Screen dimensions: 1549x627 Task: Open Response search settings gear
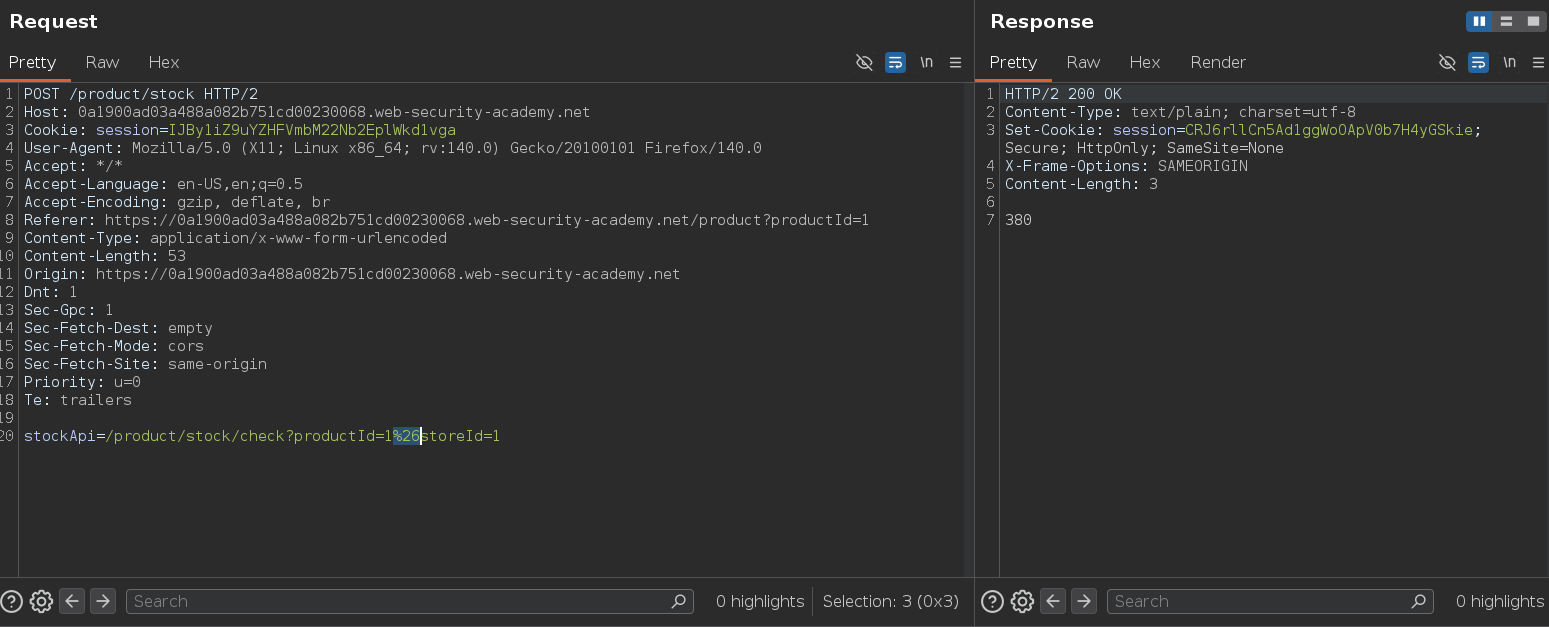[1022, 601]
